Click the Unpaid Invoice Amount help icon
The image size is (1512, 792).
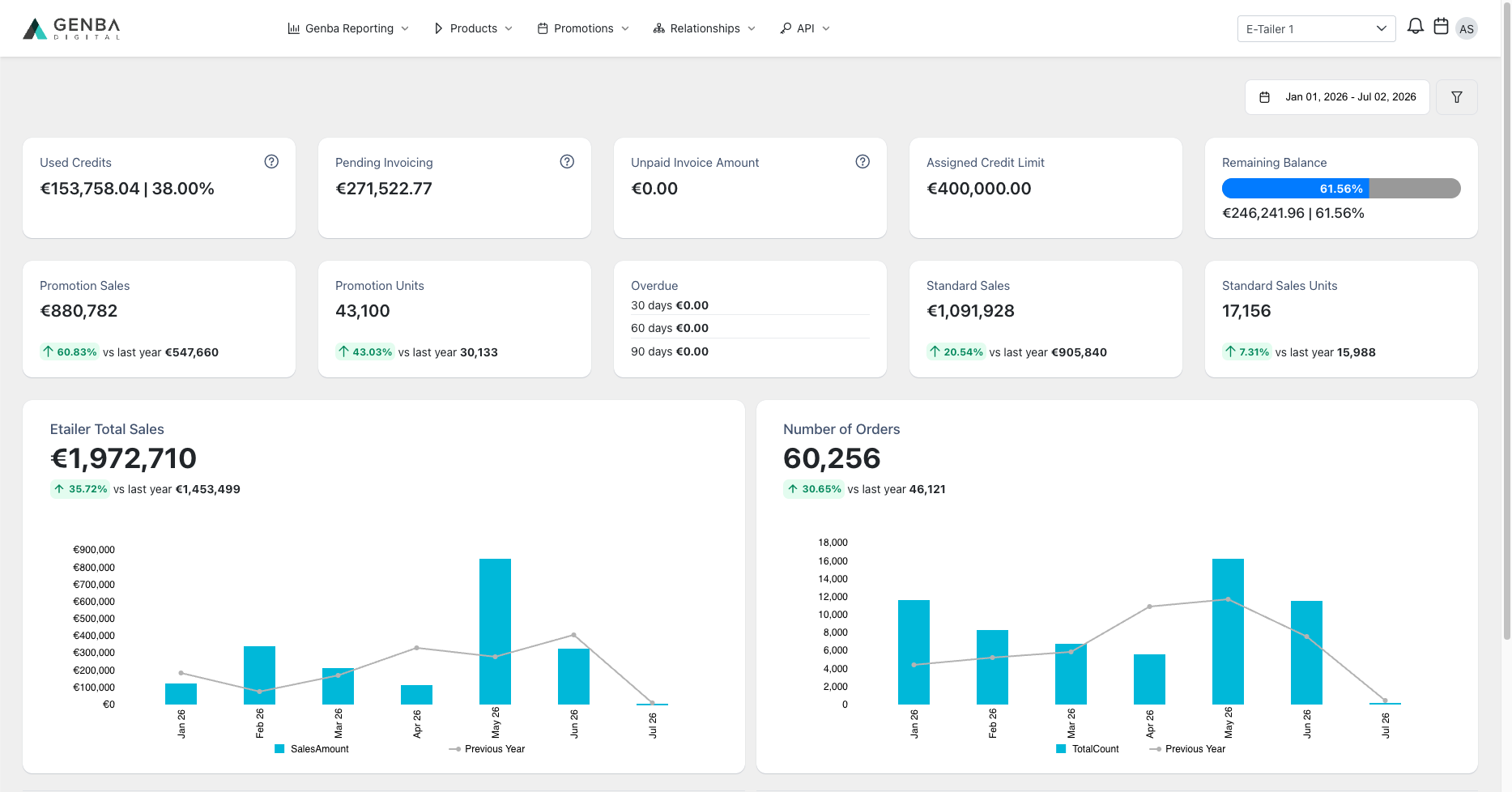862,162
